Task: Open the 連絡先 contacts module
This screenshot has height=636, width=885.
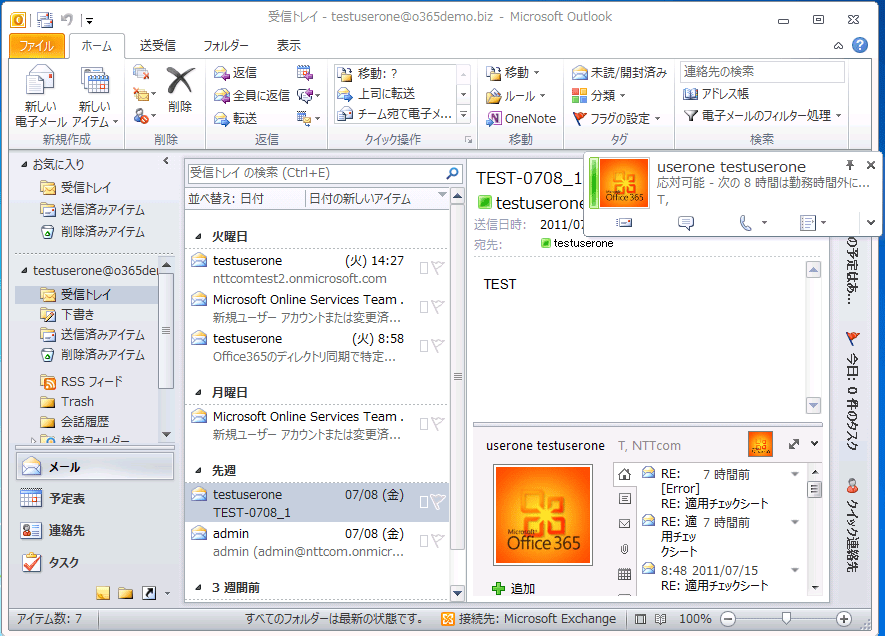Action: [95, 530]
